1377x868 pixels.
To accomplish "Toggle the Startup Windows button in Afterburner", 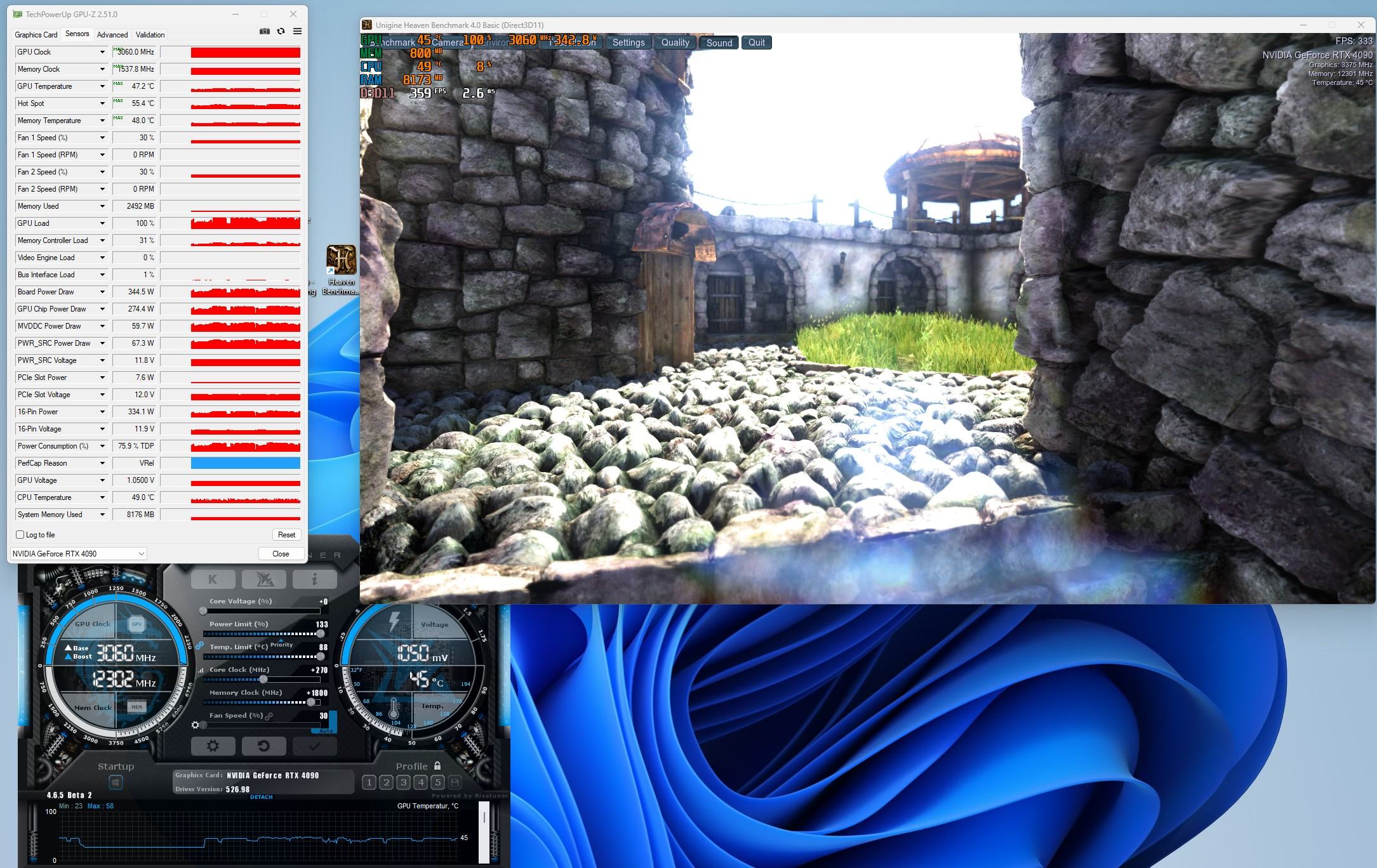I will pos(116,782).
